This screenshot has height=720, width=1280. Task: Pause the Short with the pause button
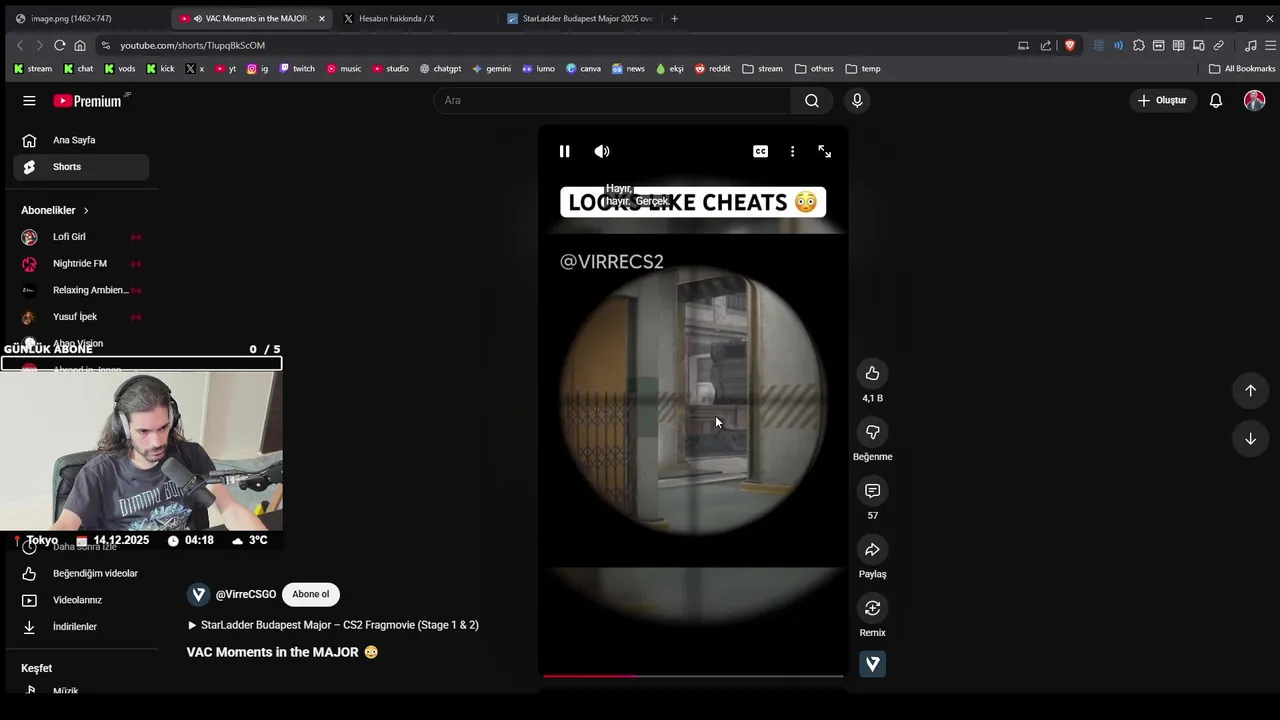click(564, 151)
